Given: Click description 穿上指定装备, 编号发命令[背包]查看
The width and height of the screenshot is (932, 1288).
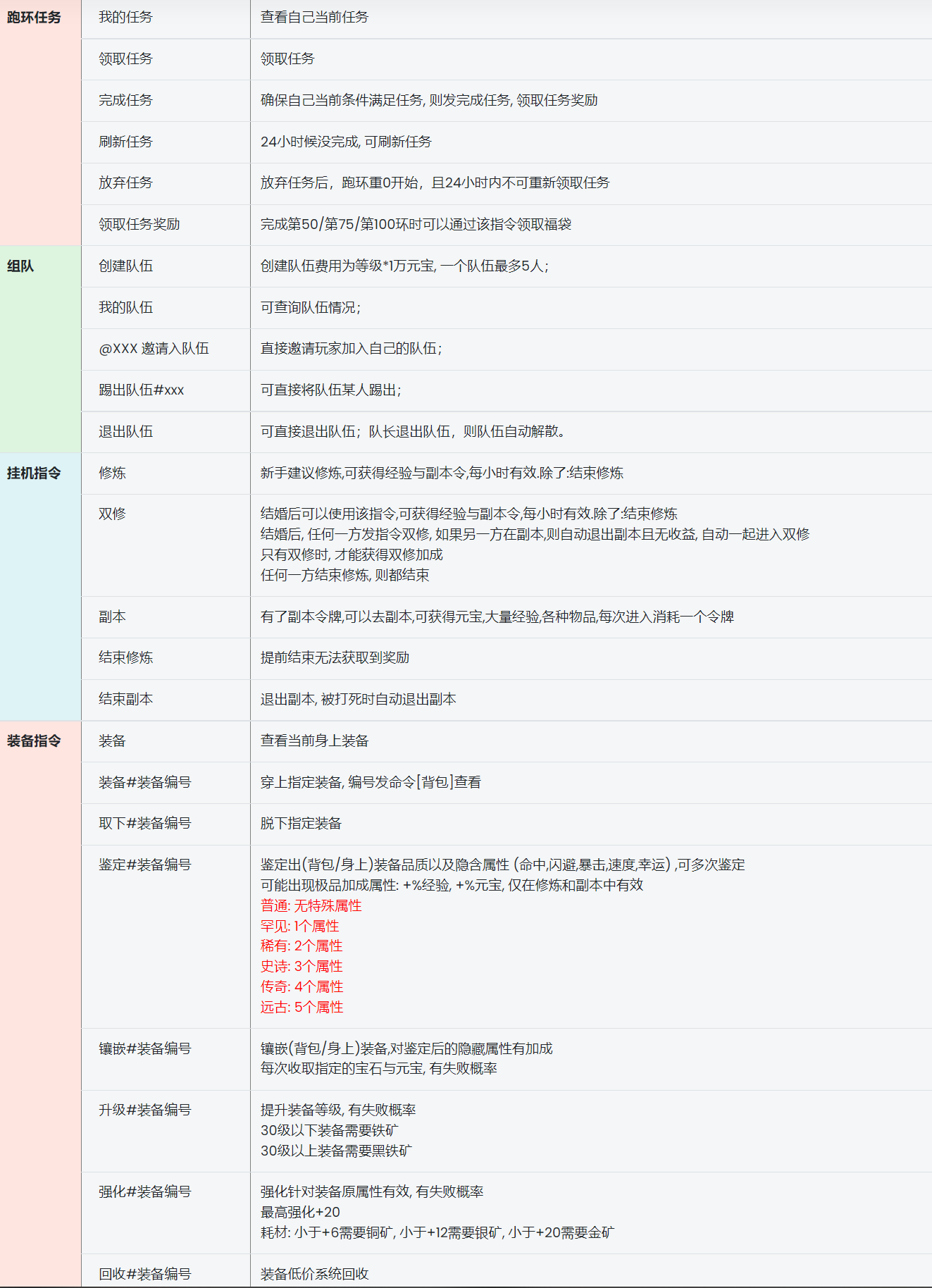Looking at the screenshot, I should pyautogui.click(x=371, y=783).
